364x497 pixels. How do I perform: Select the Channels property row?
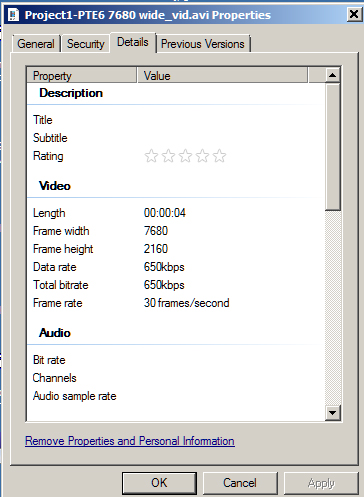176,378
